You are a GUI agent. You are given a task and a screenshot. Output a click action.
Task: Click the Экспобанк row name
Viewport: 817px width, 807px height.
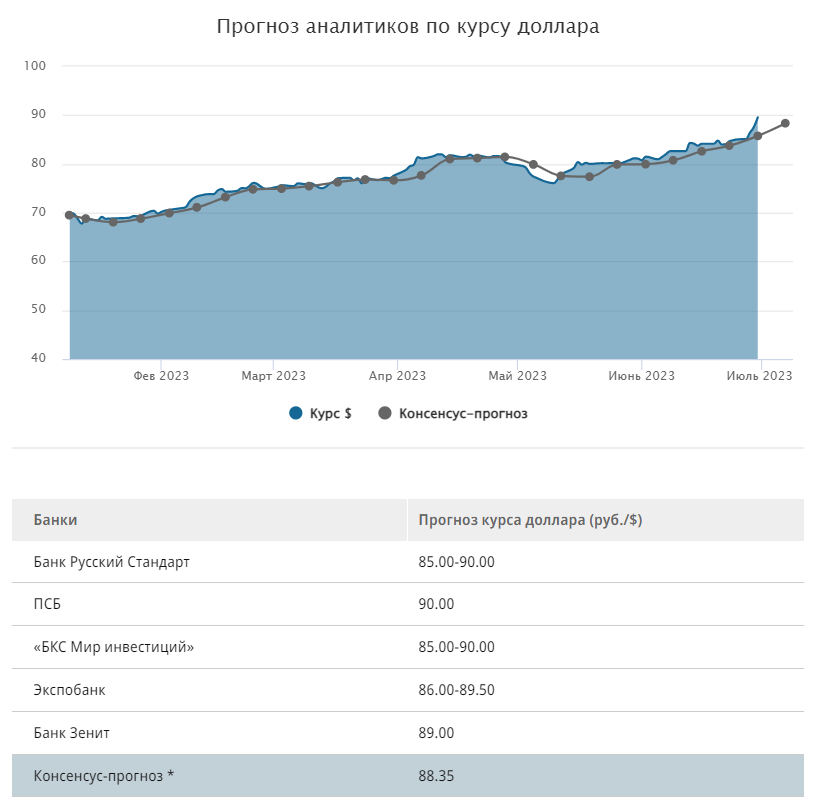pyautogui.click(x=69, y=690)
